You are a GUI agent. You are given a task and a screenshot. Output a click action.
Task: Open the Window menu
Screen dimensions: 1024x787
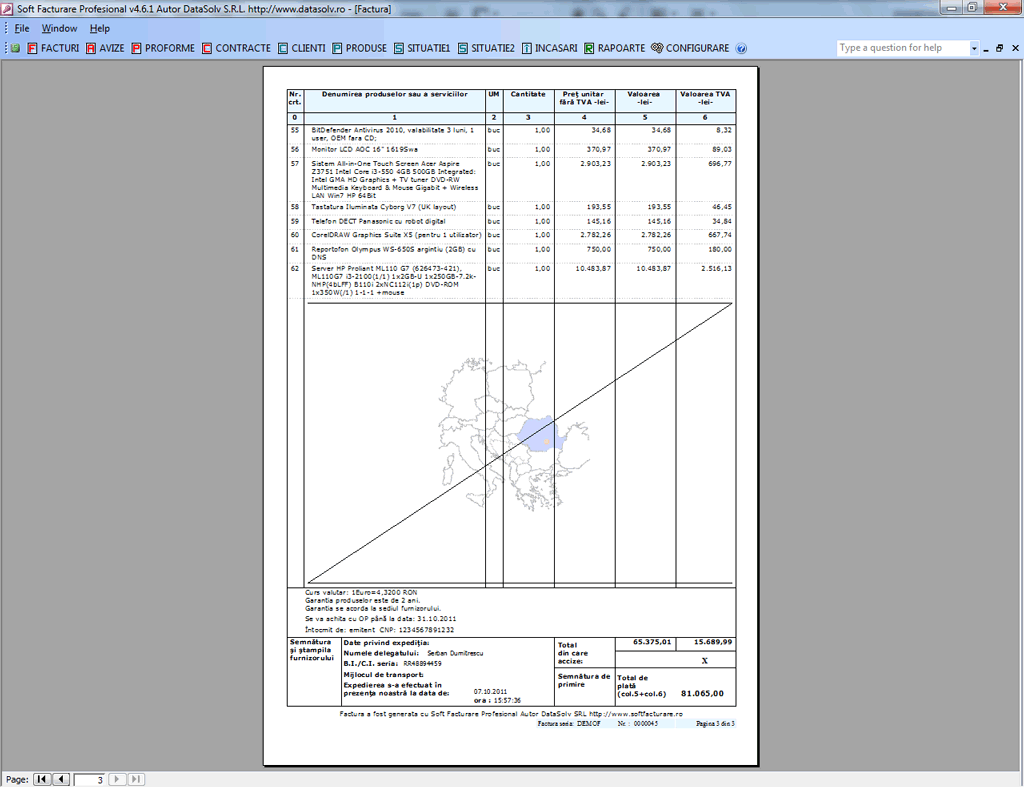tap(59, 28)
